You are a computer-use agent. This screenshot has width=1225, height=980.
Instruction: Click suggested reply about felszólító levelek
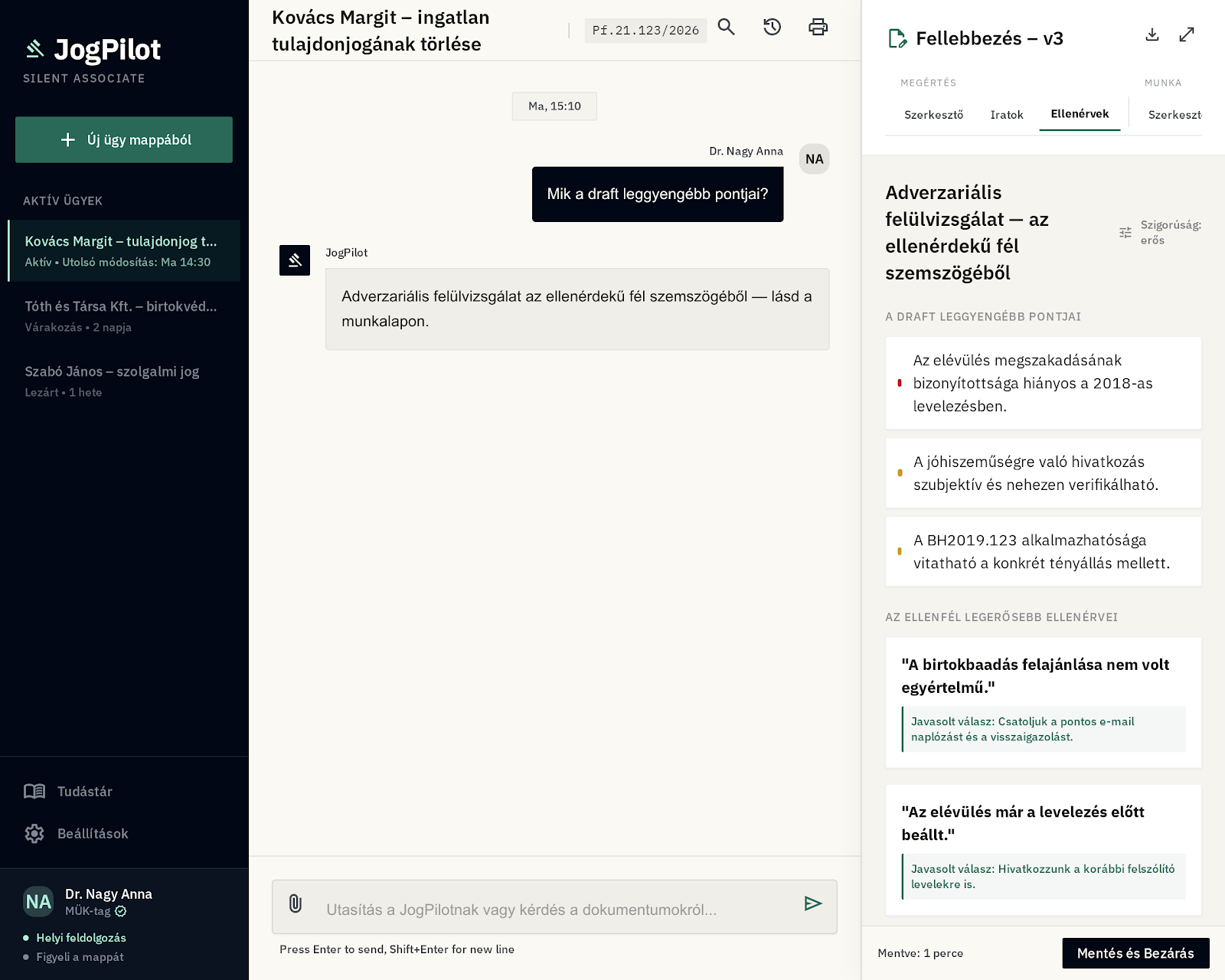coord(1044,877)
